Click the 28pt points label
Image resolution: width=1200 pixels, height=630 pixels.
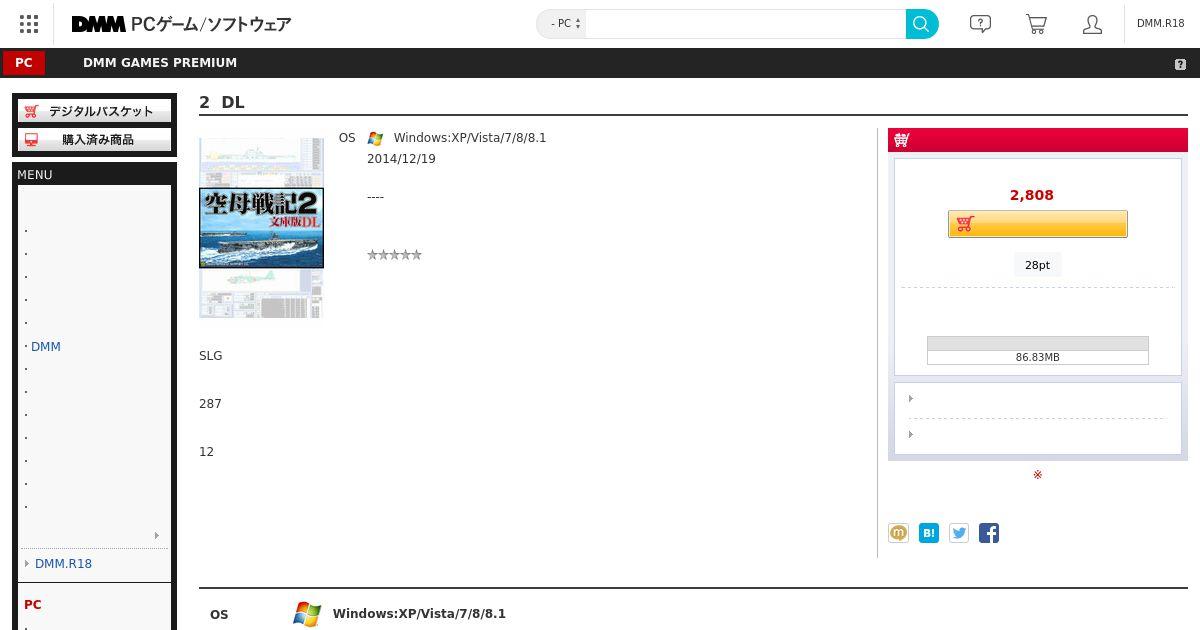click(1037, 265)
